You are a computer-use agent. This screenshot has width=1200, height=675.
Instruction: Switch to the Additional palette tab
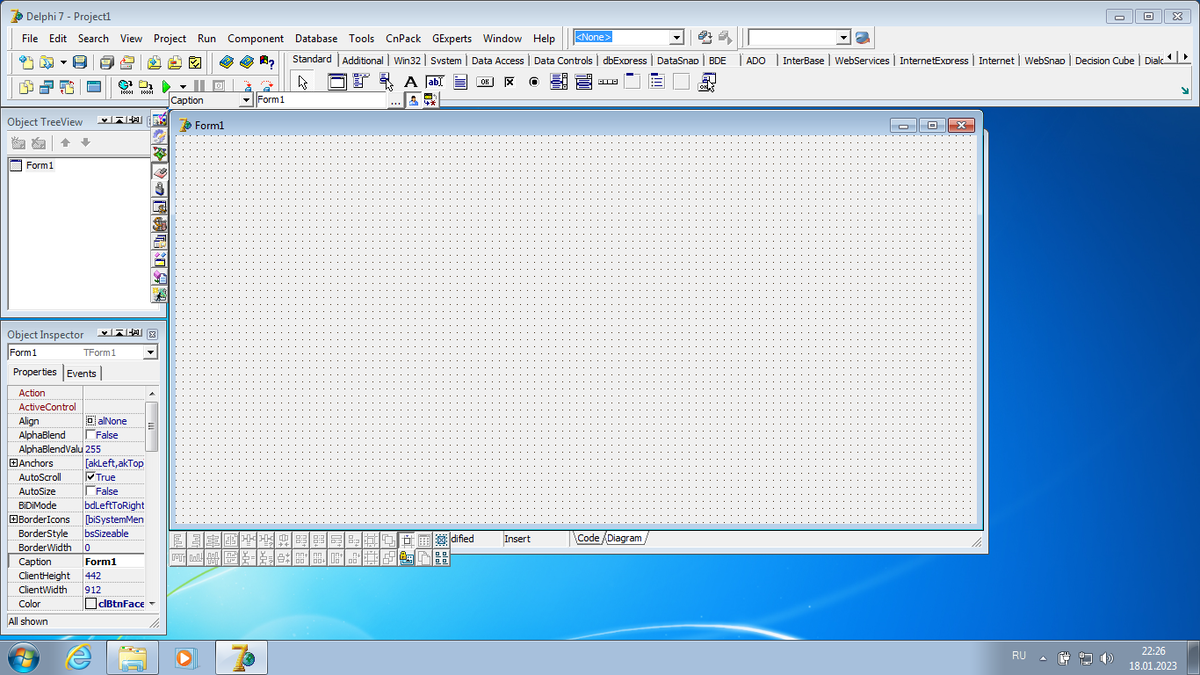(x=363, y=60)
